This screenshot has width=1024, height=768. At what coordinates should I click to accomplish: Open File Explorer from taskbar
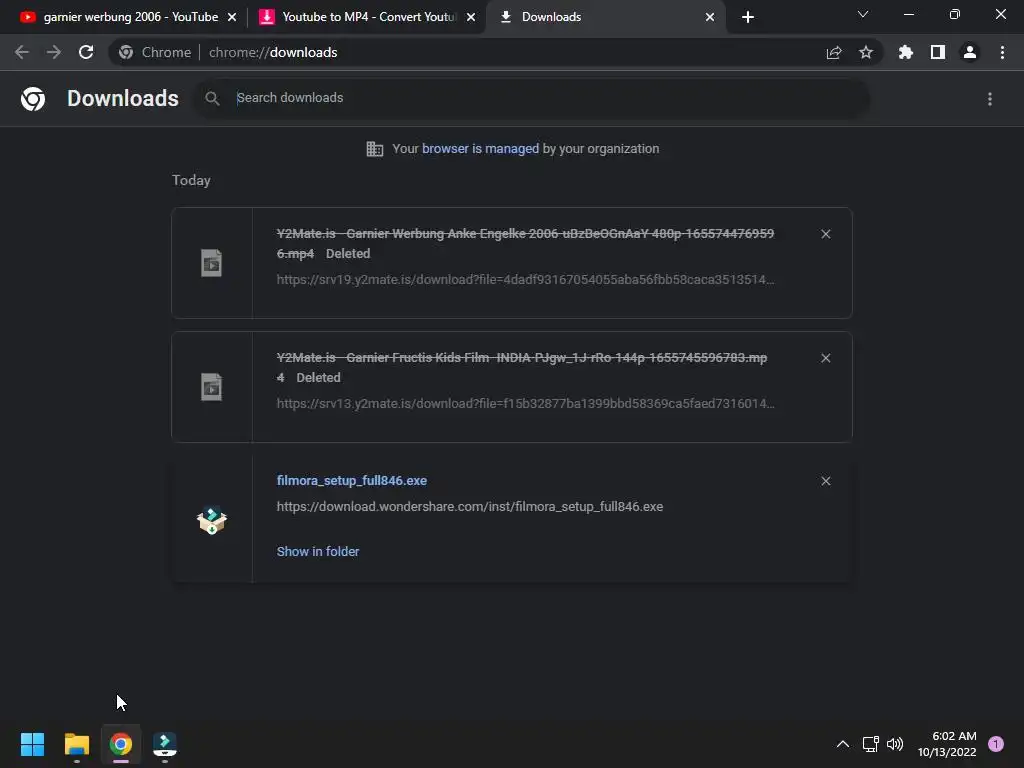tap(77, 744)
